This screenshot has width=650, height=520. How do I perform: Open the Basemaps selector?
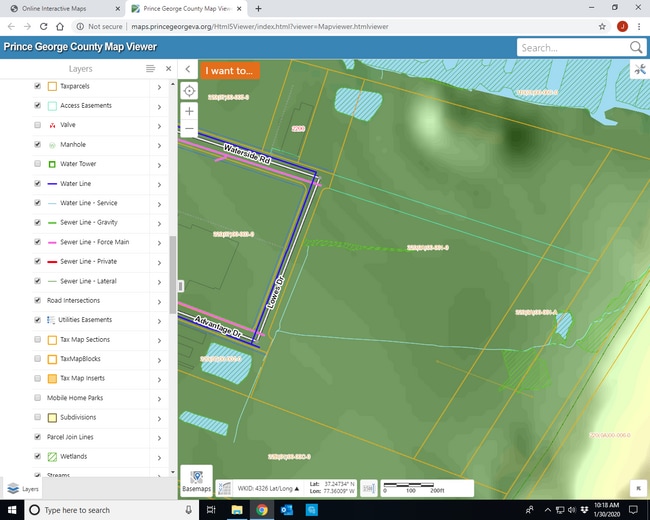pyautogui.click(x=197, y=481)
